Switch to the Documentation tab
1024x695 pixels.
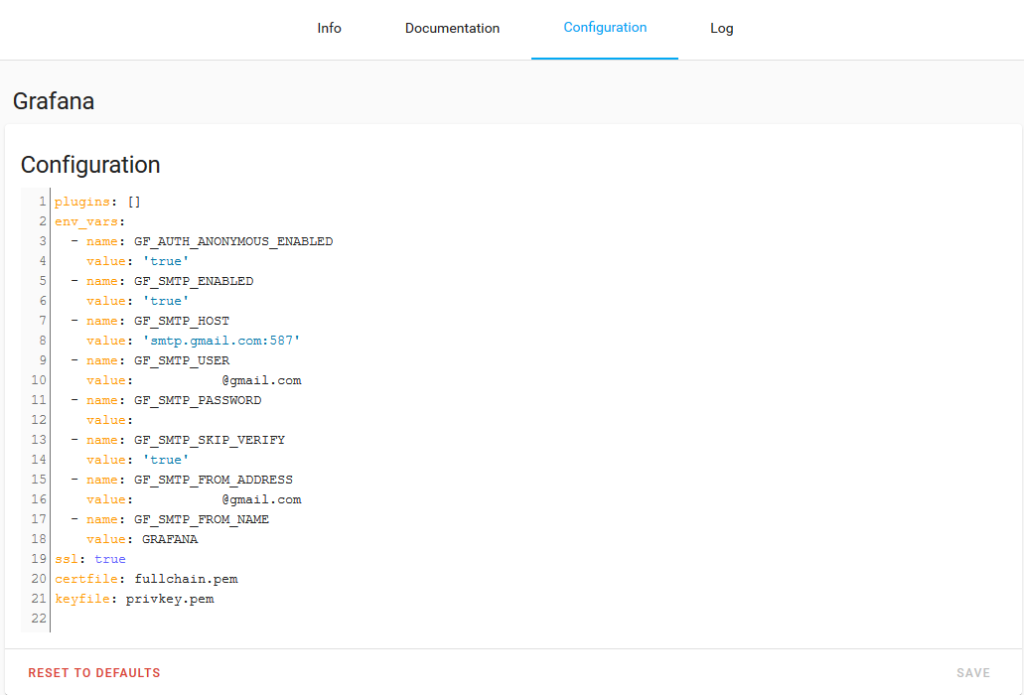(452, 28)
